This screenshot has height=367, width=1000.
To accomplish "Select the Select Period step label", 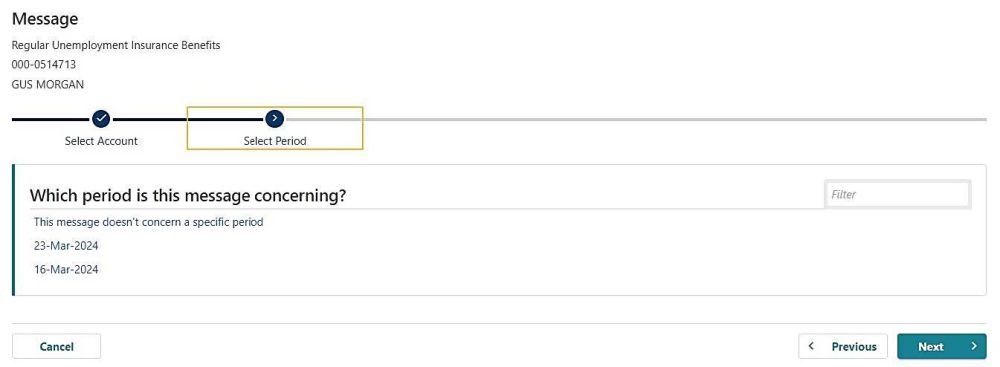I will (275, 141).
